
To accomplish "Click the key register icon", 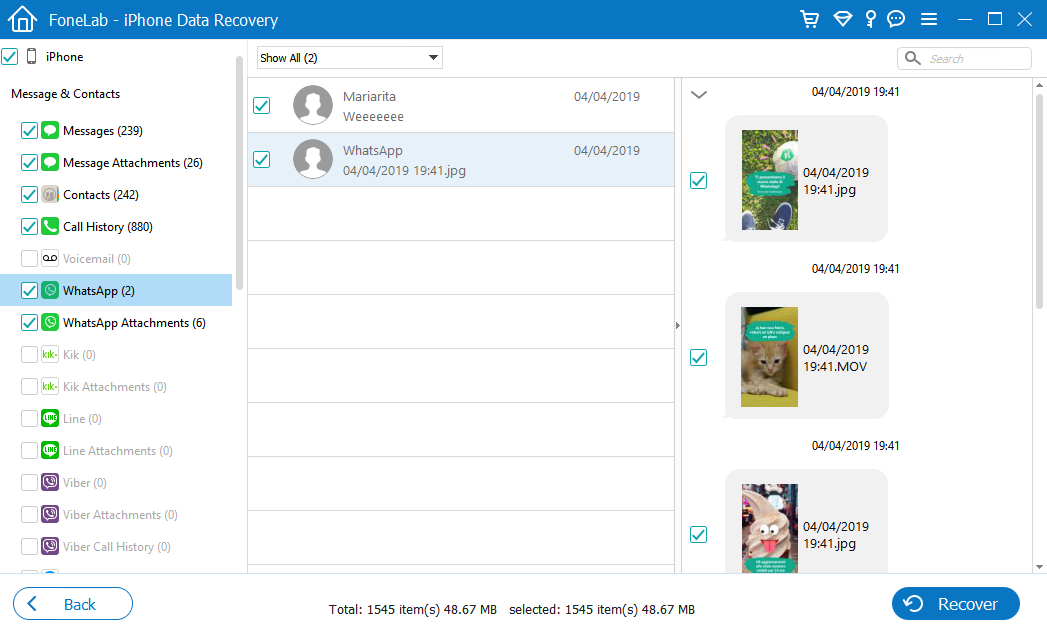I will (871, 19).
